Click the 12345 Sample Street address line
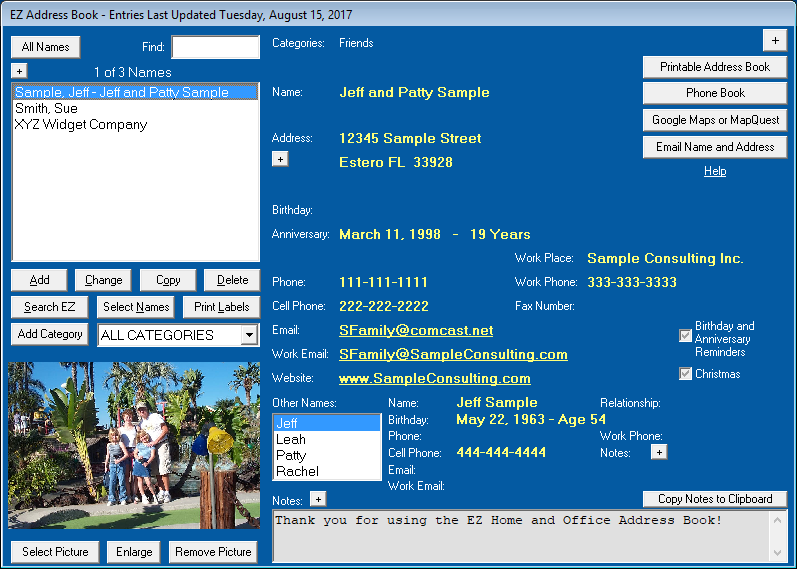This screenshot has height=569, width=797. (x=410, y=138)
